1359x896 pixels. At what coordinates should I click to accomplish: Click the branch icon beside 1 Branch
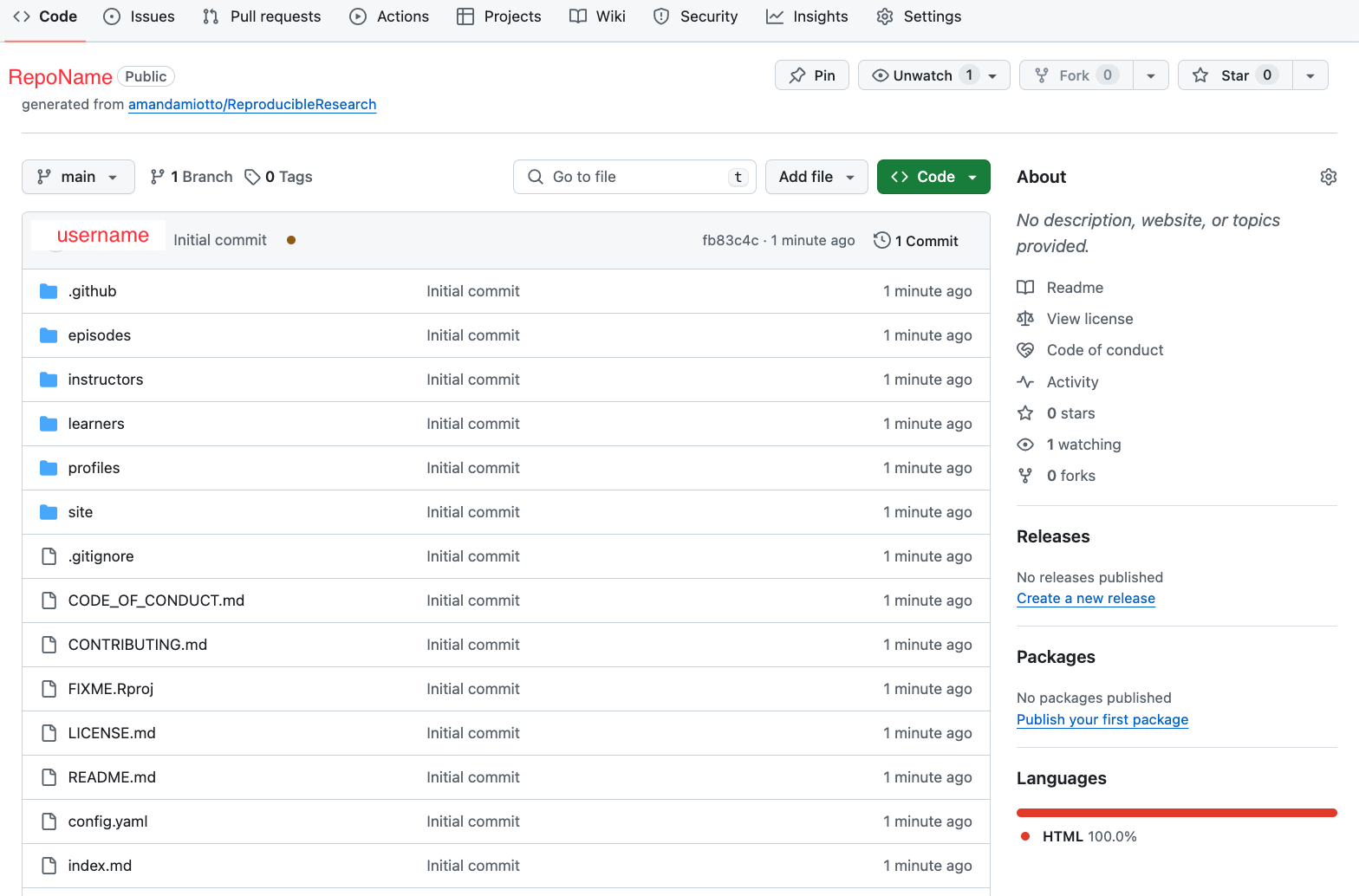click(x=157, y=177)
